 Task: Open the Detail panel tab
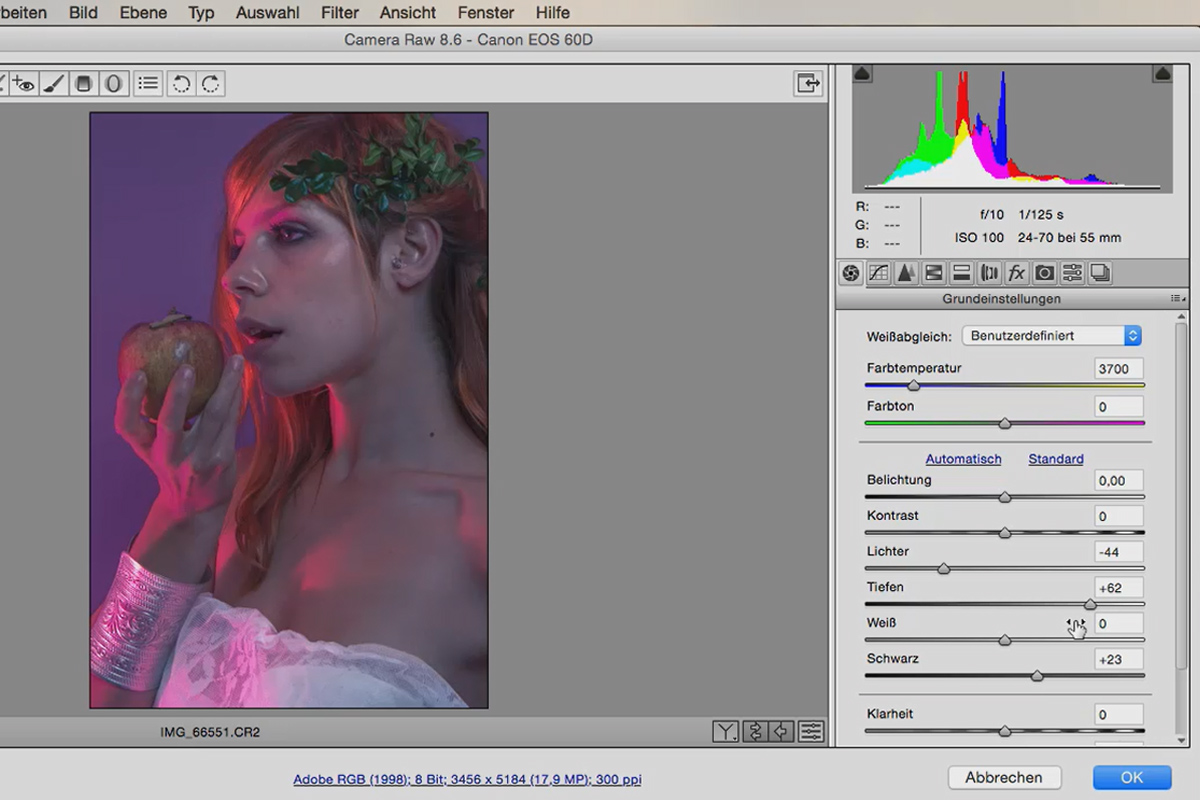point(906,273)
